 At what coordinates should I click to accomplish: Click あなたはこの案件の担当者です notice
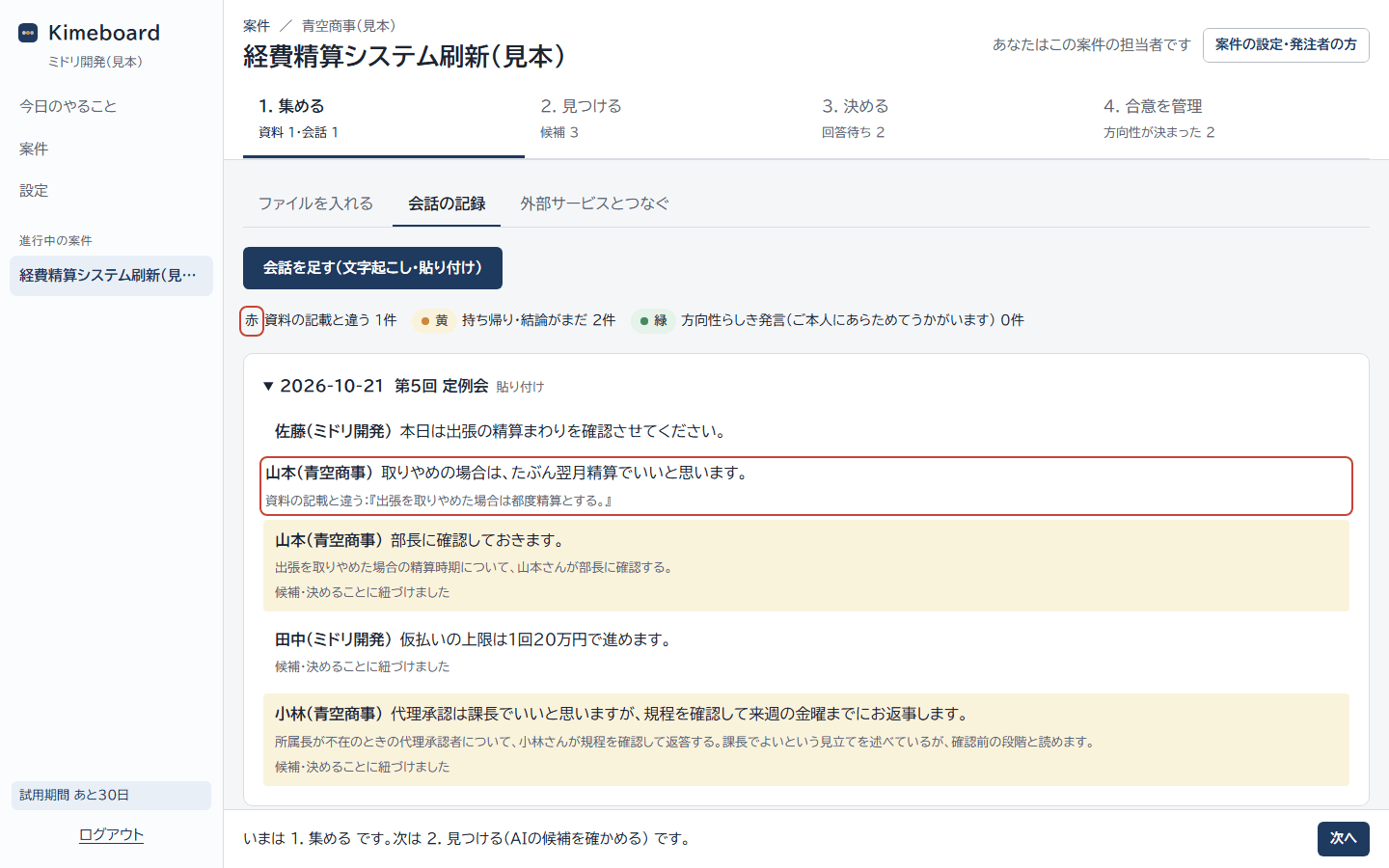(x=1092, y=45)
